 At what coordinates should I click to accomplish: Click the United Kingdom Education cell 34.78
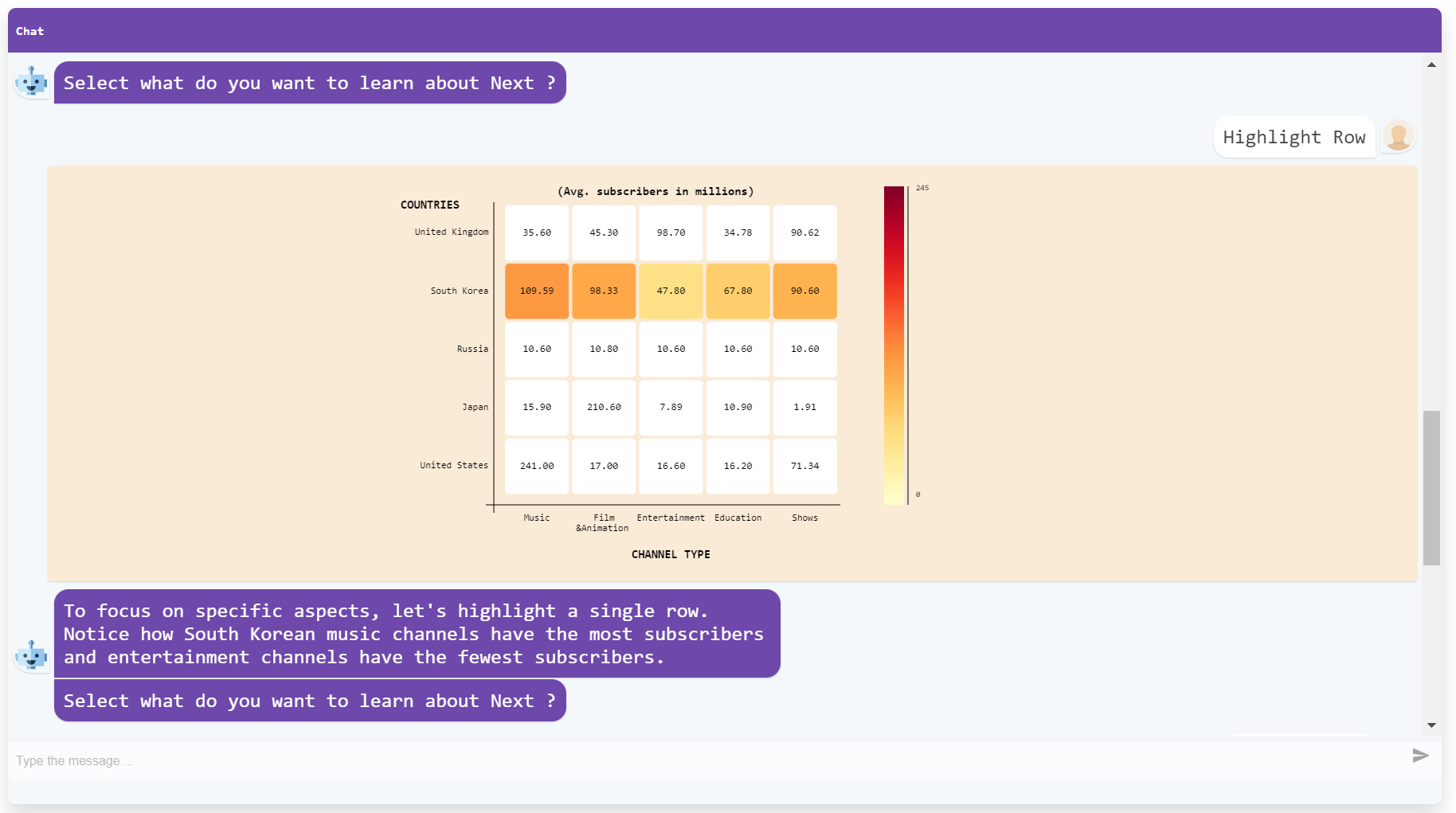[738, 233]
